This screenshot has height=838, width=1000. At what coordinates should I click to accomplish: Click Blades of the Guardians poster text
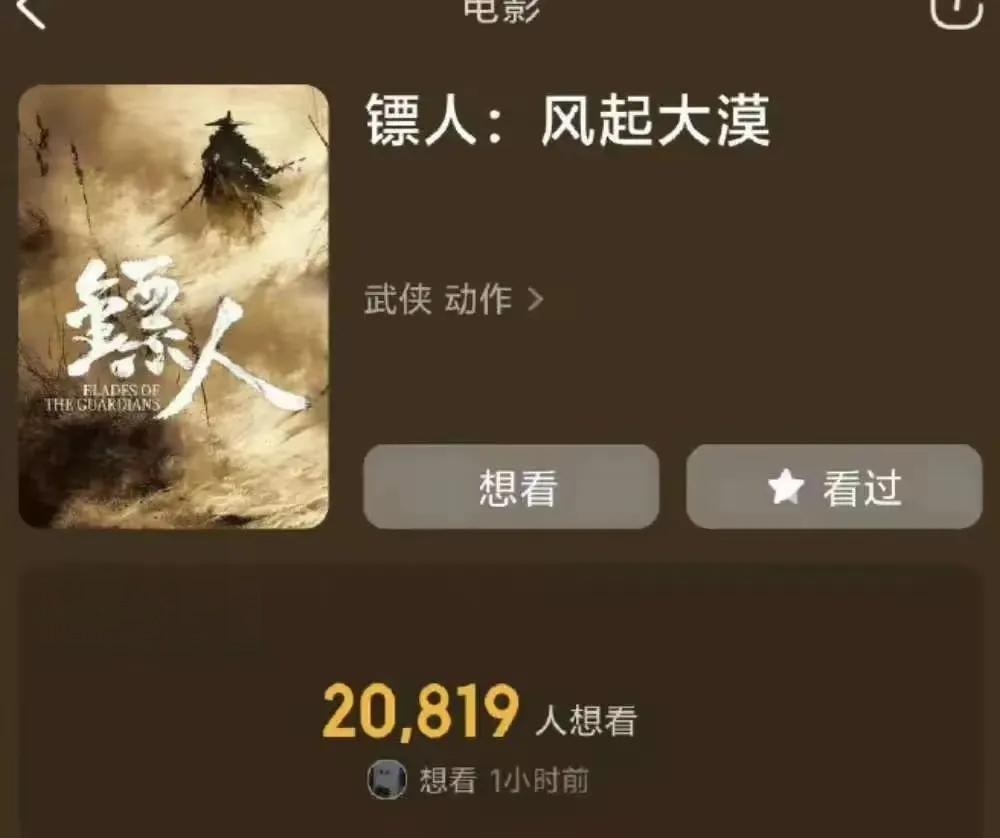102,398
